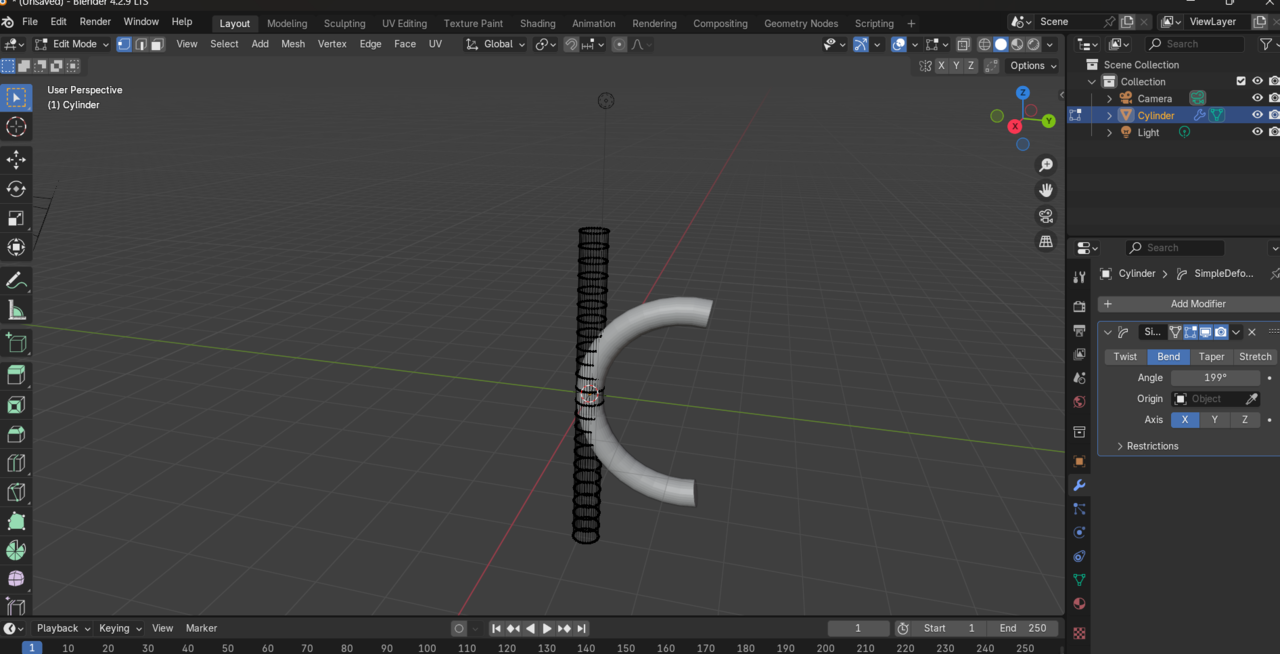Select the Rotate tool
The image size is (1280, 654).
16,189
